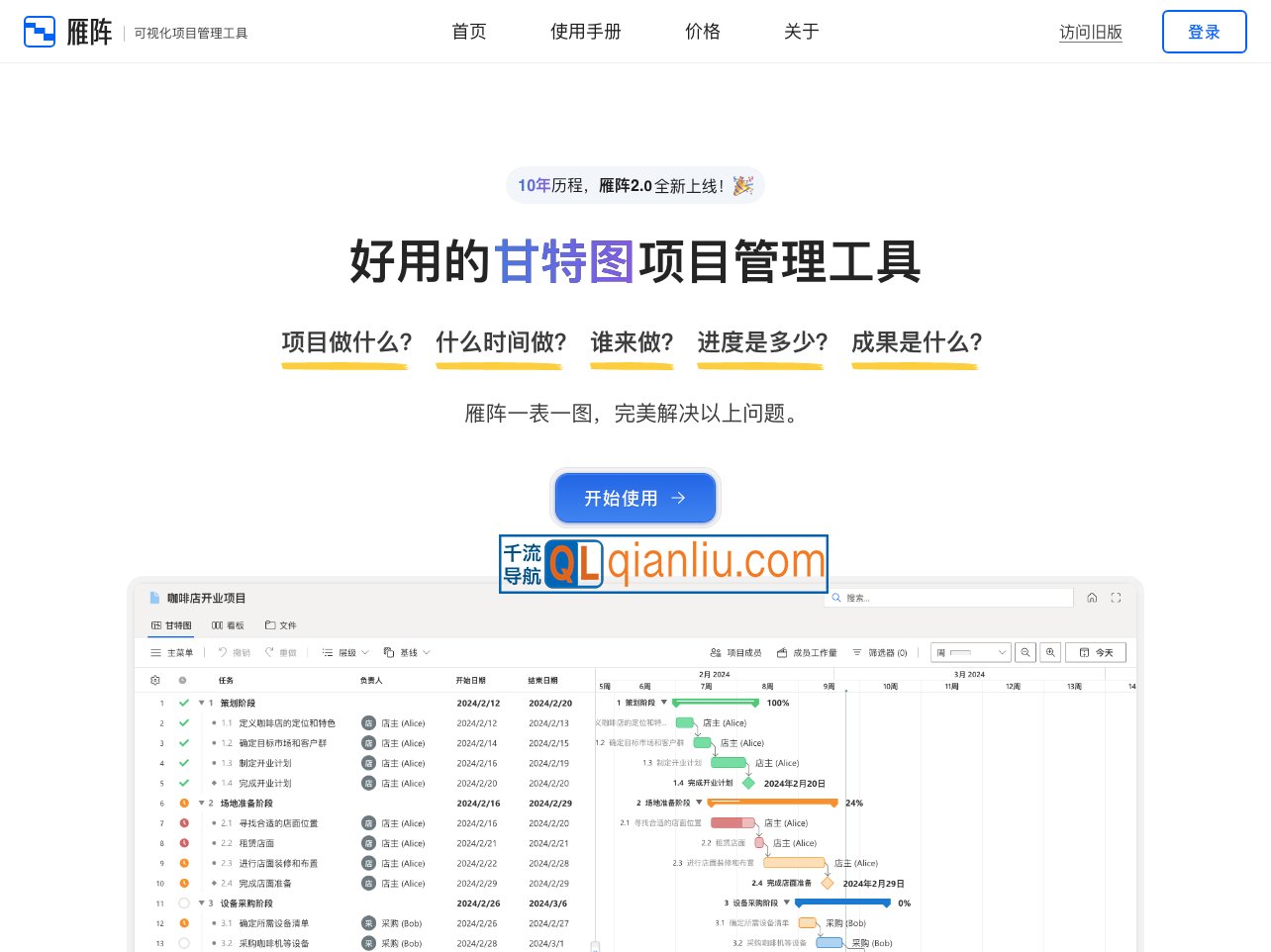This screenshot has width=1271, height=952.
Task: Open the 层级 hierarchy dropdown
Action: [x=342, y=652]
